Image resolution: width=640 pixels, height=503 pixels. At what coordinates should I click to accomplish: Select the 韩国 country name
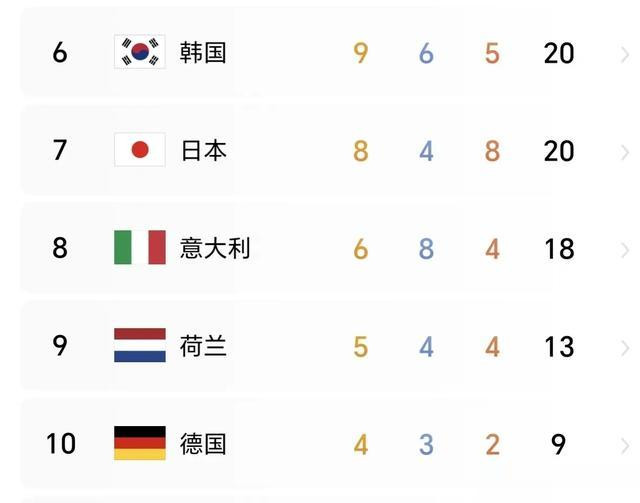pos(203,52)
